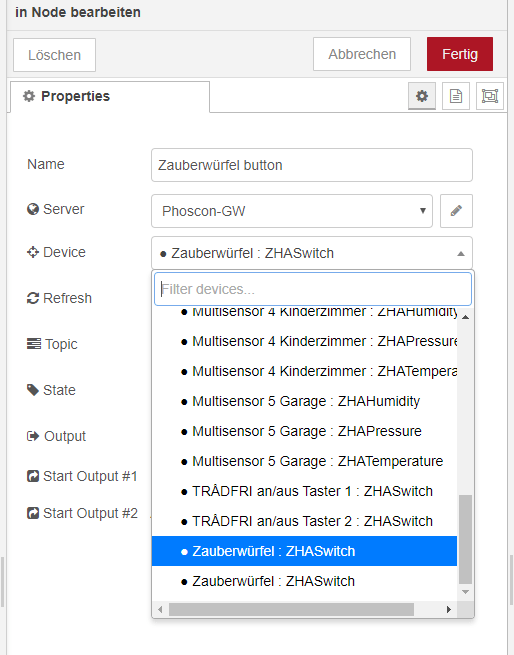Image resolution: width=514 pixels, height=655 pixels.
Task: Open node description document icon
Action: click(456, 96)
